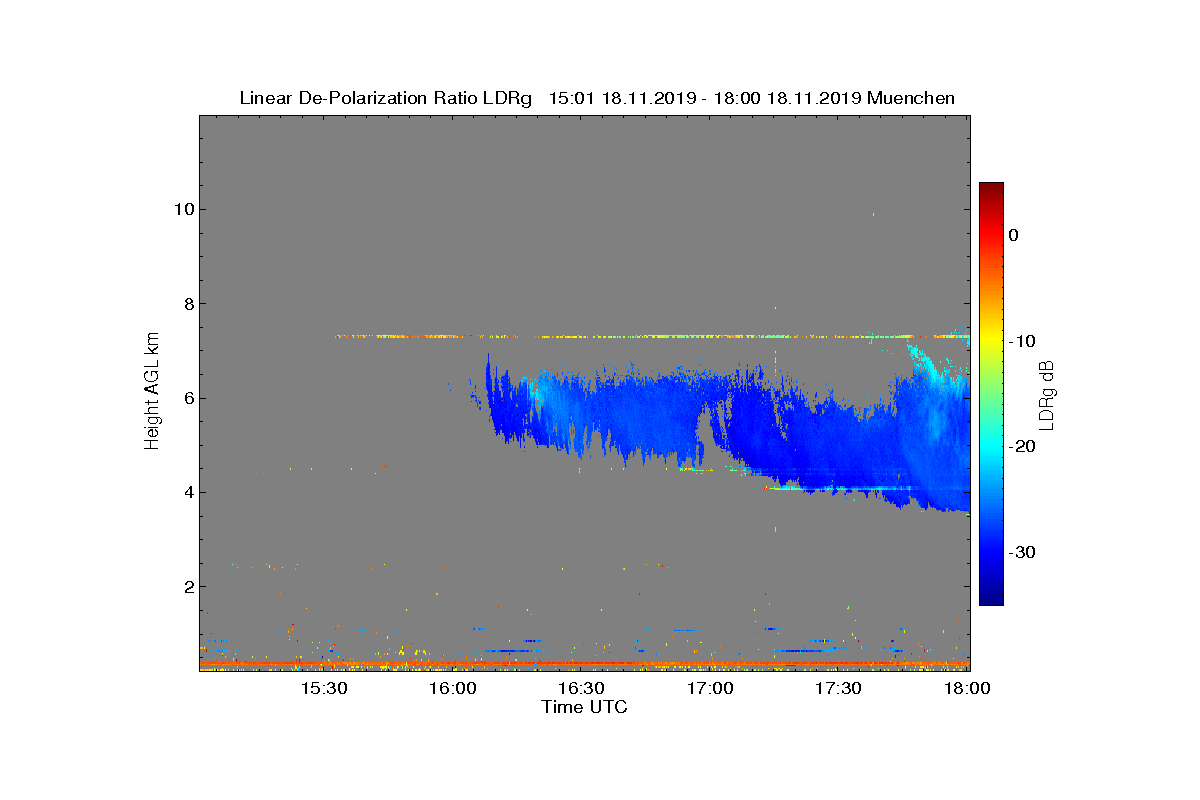Viewport: 1200px width, 800px height.
Task: Click the red ground clutter band at plot bottom
Action: (584, 663)
